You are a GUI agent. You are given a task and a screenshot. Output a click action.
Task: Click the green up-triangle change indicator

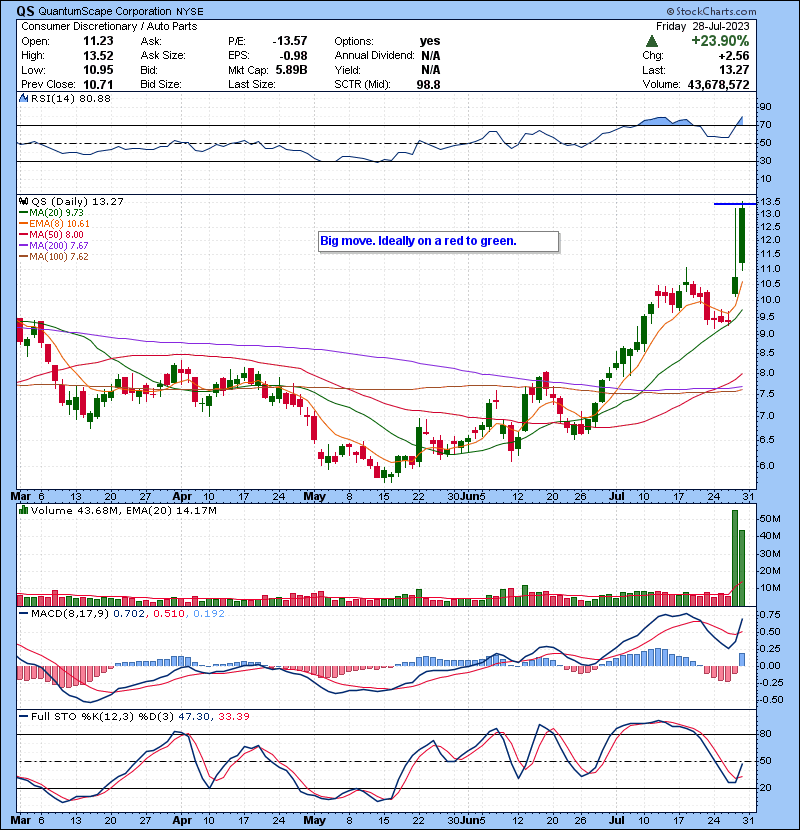[652, 41]
